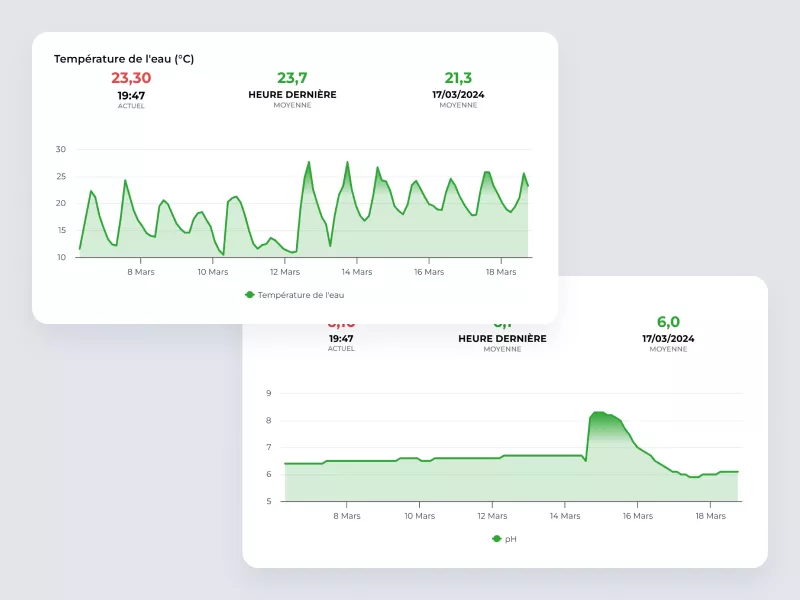Click 8 Mars tick on temperature chart
Image resolution: width=800 pixels, height=600 pixels.
(x=141, y=272)
